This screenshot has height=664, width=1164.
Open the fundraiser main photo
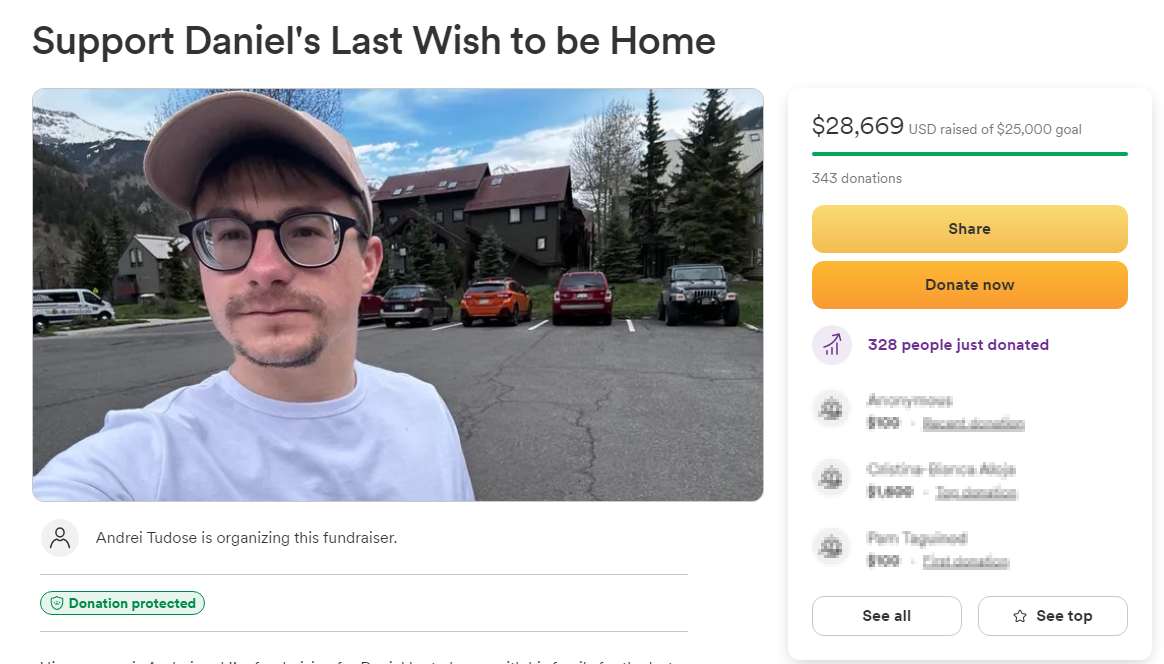tap(398, 295)
